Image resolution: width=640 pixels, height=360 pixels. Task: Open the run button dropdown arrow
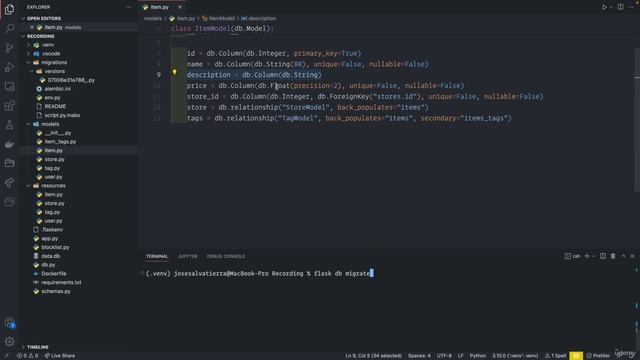tap(611, 7)
